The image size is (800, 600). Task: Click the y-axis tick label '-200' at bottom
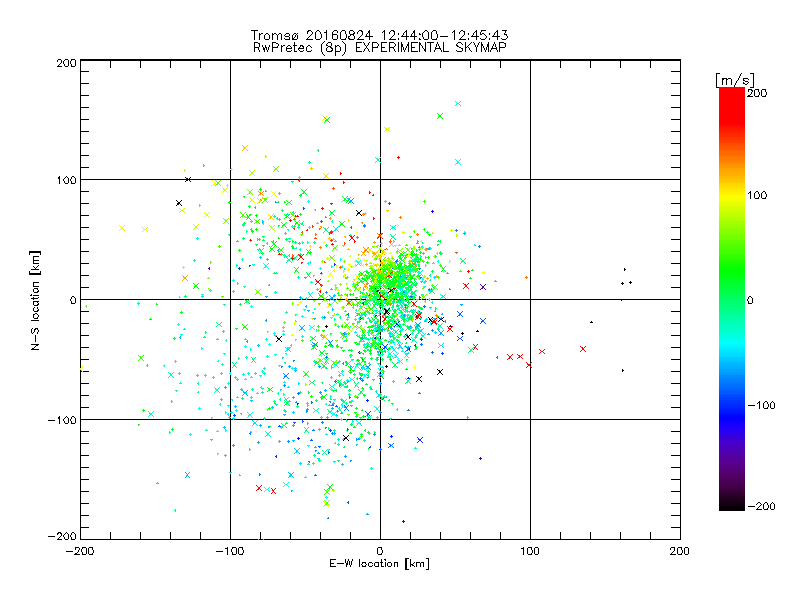pyautogui.click(x=62, y=536)
